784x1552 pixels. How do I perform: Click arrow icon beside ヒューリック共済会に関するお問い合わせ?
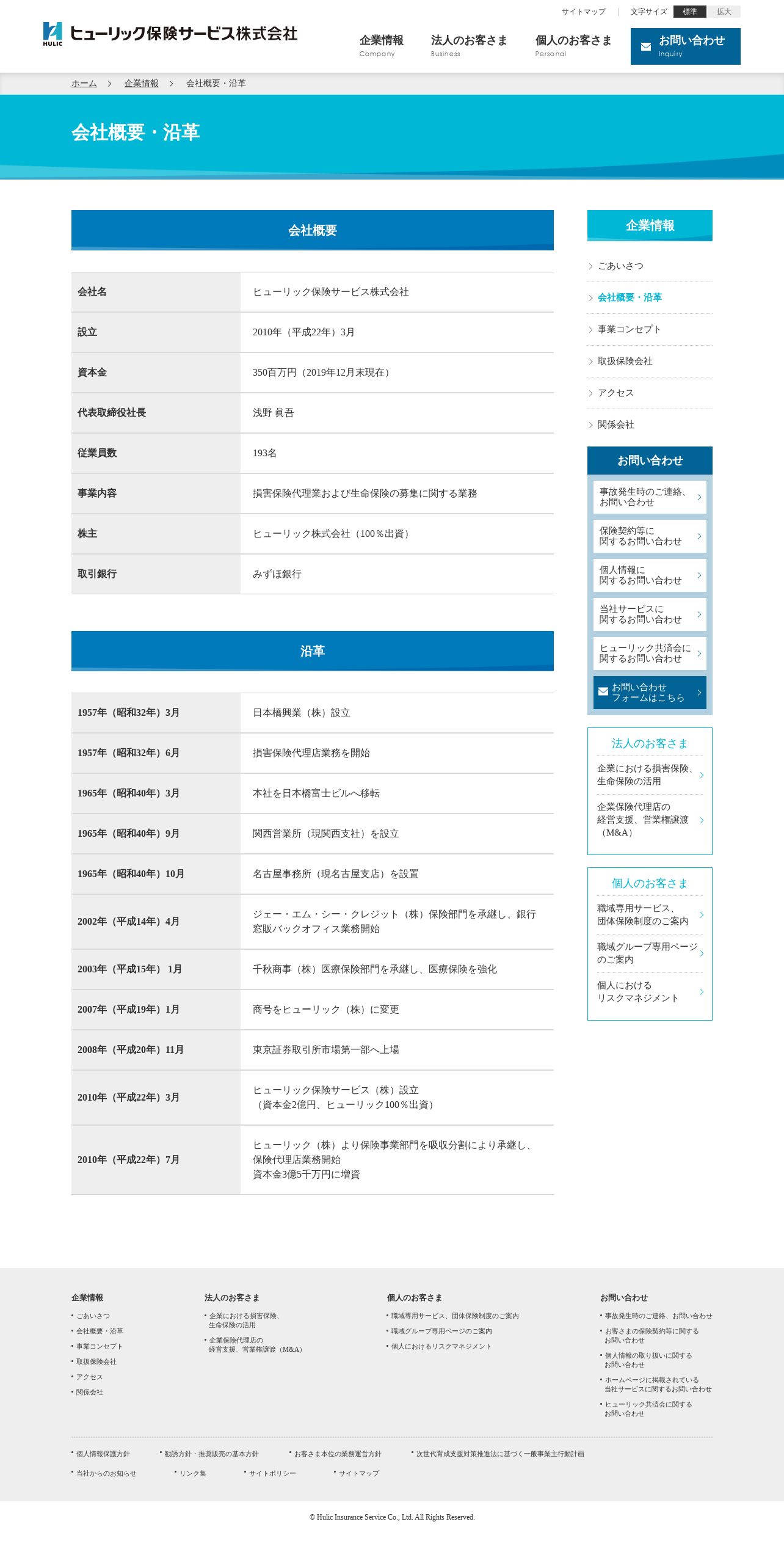699,654
